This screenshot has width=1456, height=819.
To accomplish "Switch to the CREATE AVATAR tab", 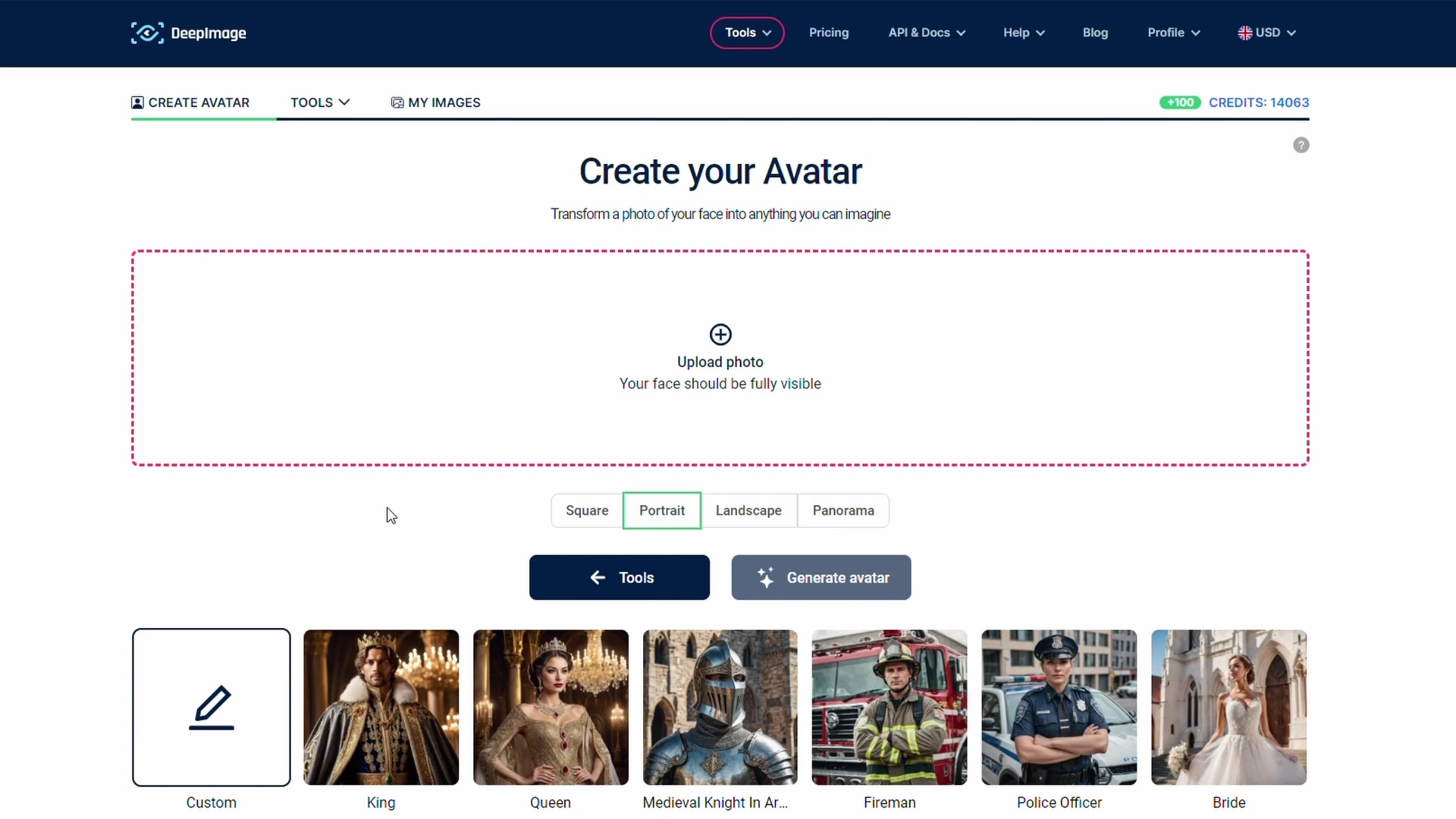I will pyautogui.click(x=190, y=102).
